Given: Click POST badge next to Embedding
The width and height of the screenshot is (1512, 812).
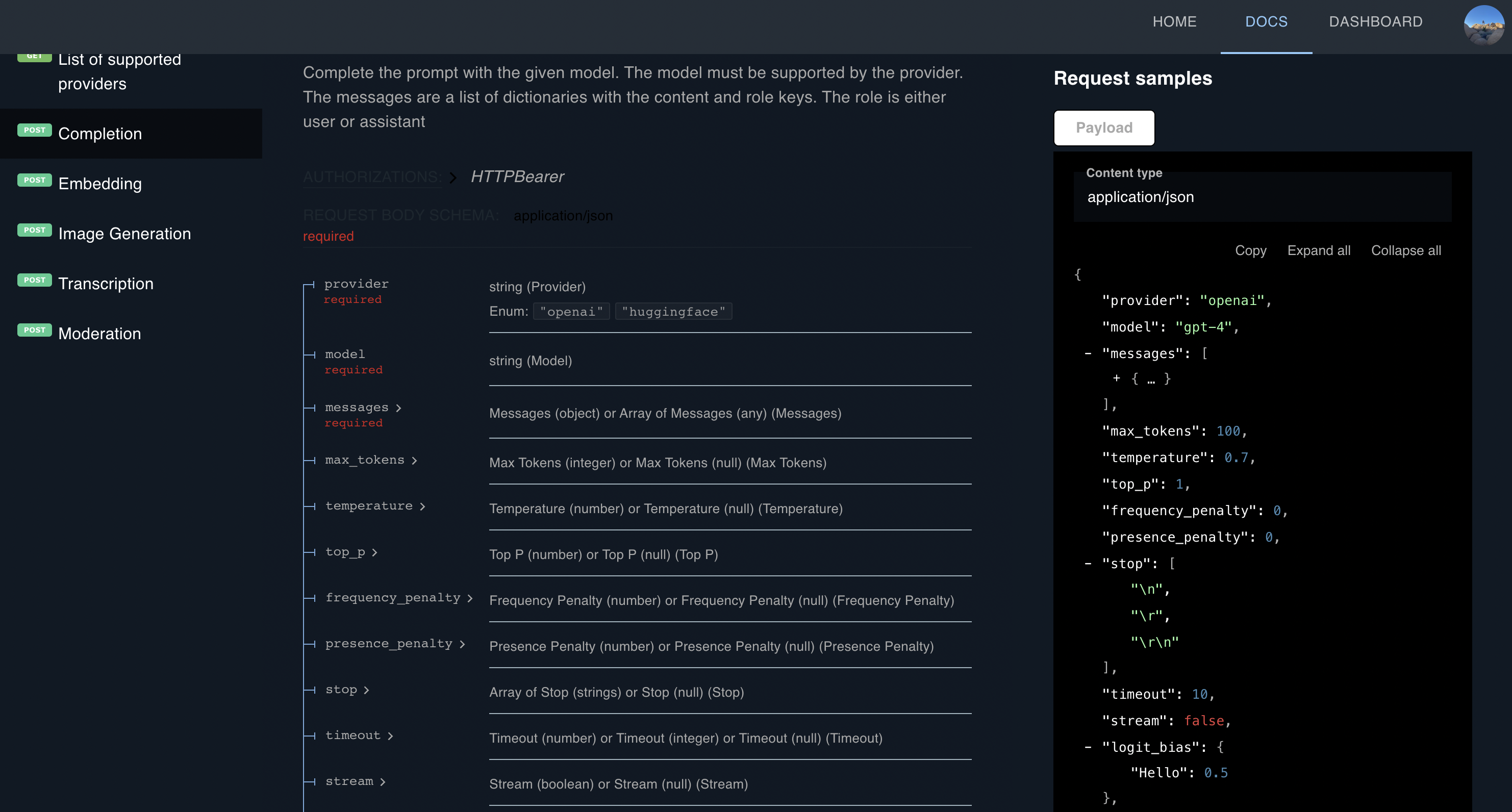Looking at the screenshot, I should (35, 180).
